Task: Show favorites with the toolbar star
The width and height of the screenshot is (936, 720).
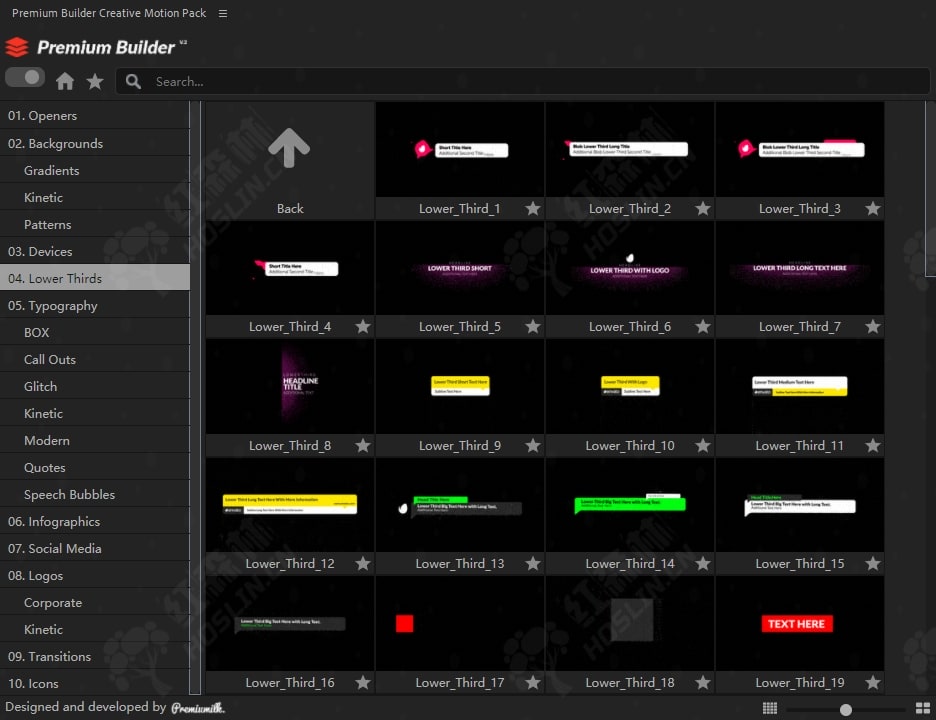Action: coord(95,81)
